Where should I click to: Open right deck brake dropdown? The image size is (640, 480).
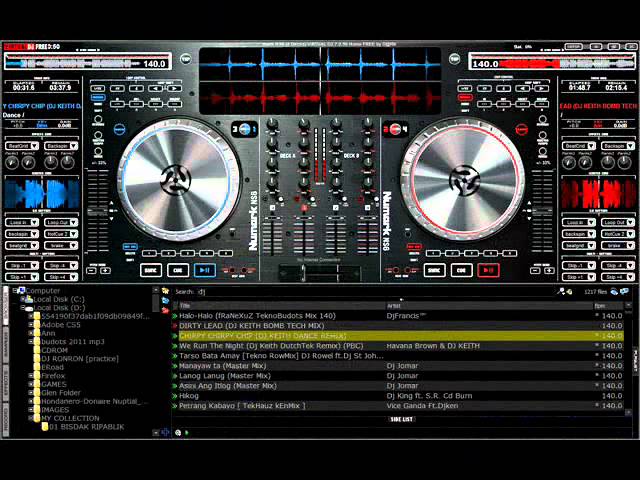coord(618,245)
